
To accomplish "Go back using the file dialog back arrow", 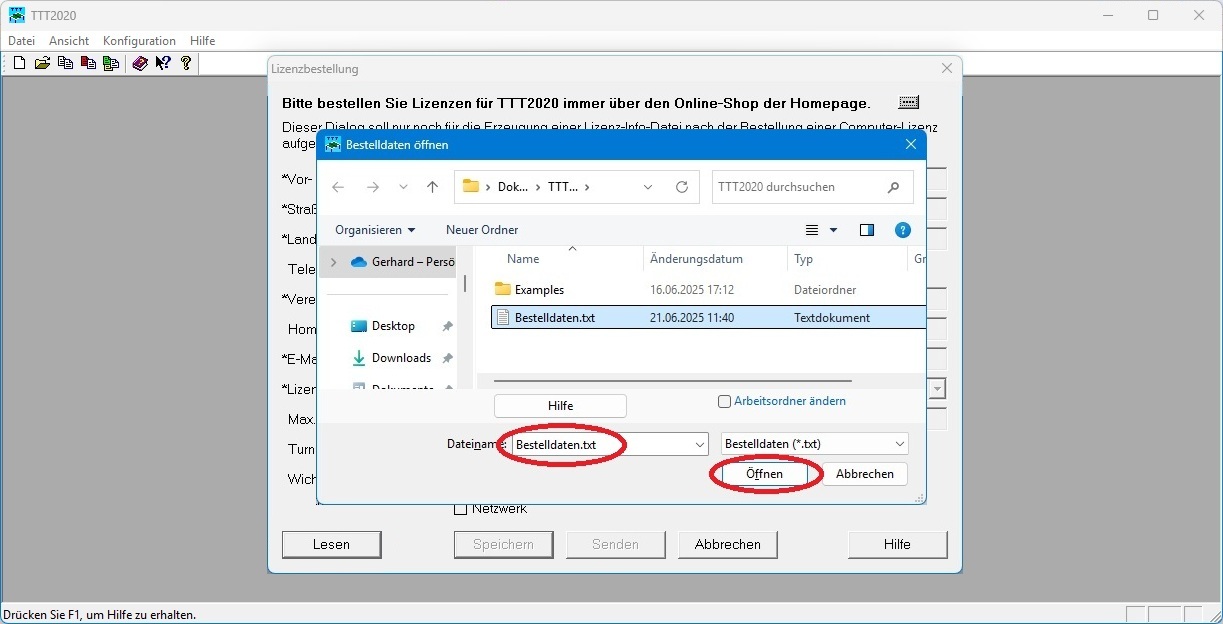I will [x=338, y=187].
